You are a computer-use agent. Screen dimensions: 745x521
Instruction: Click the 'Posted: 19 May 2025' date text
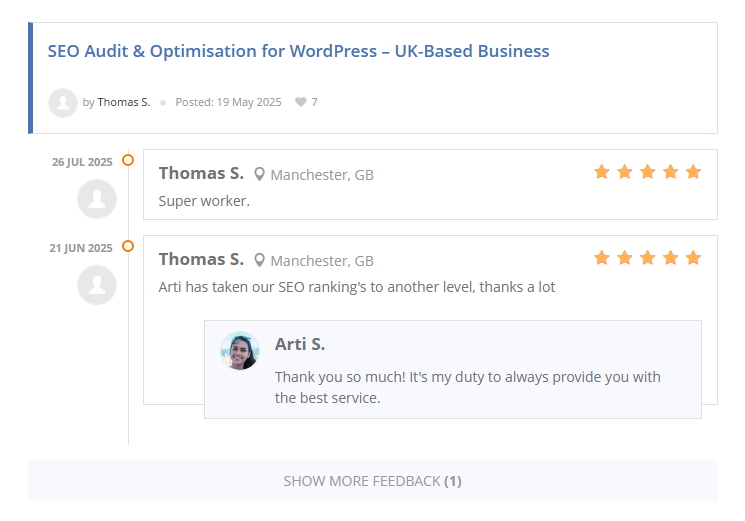228,102
